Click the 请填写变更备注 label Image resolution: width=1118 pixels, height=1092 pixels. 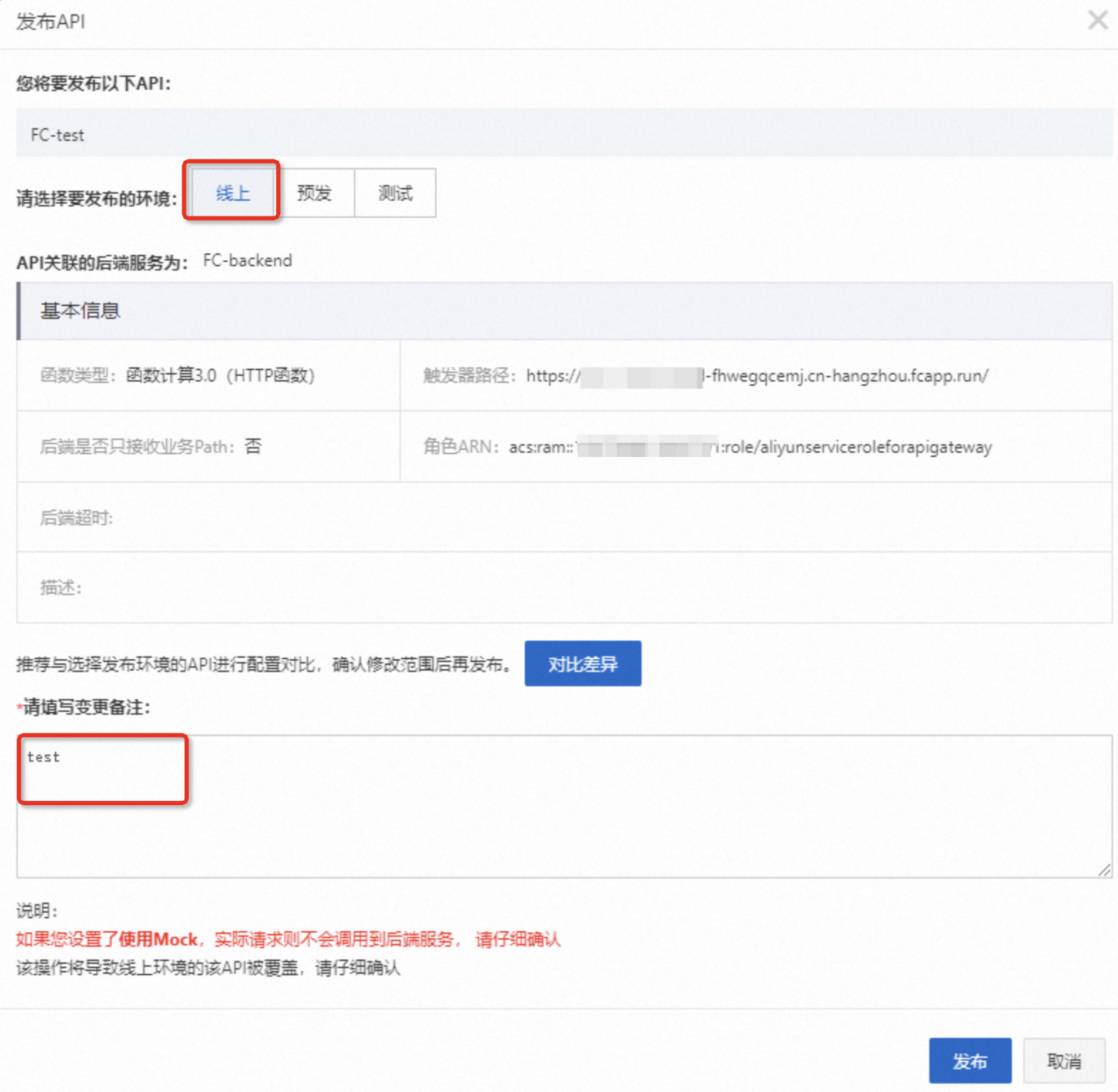point(83,707)
